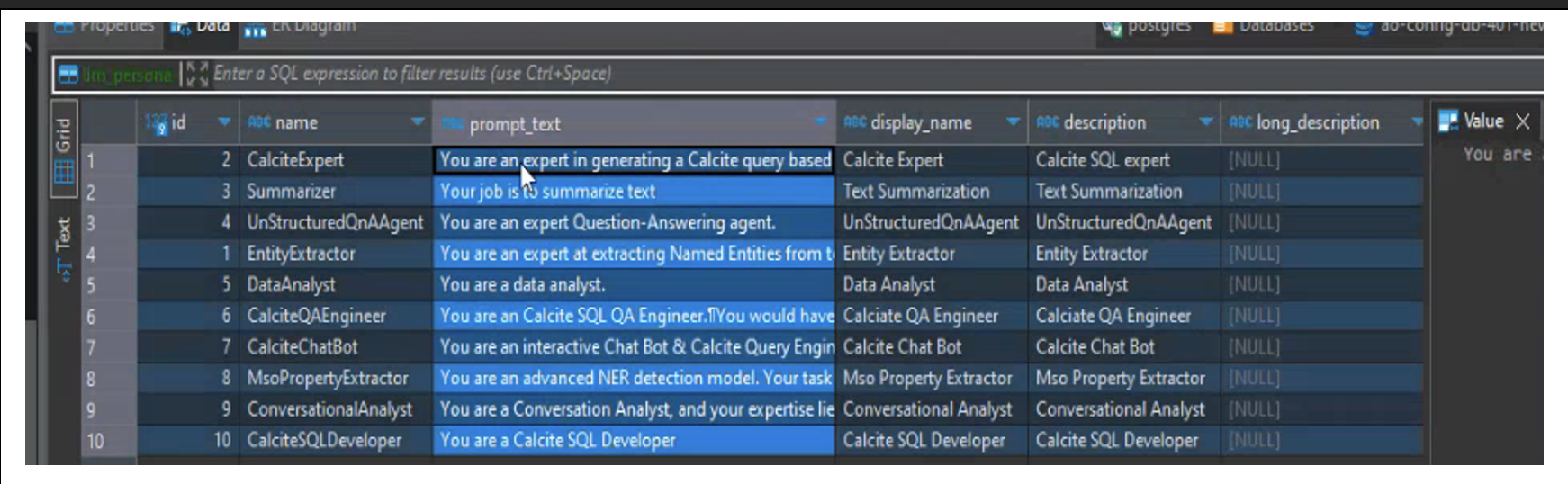Switch to Text view mode
The image size is (1568, 484).
(64, 248)
